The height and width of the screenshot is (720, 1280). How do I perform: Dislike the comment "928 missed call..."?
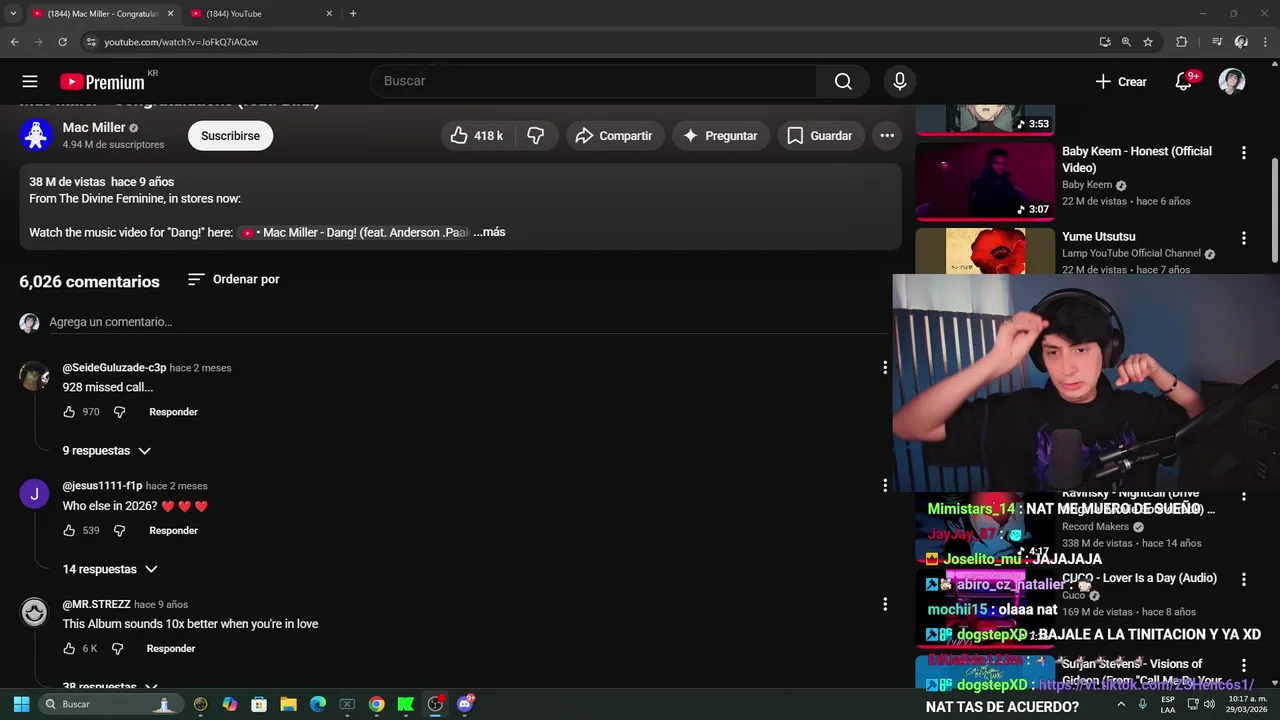(x=119, y=412)
